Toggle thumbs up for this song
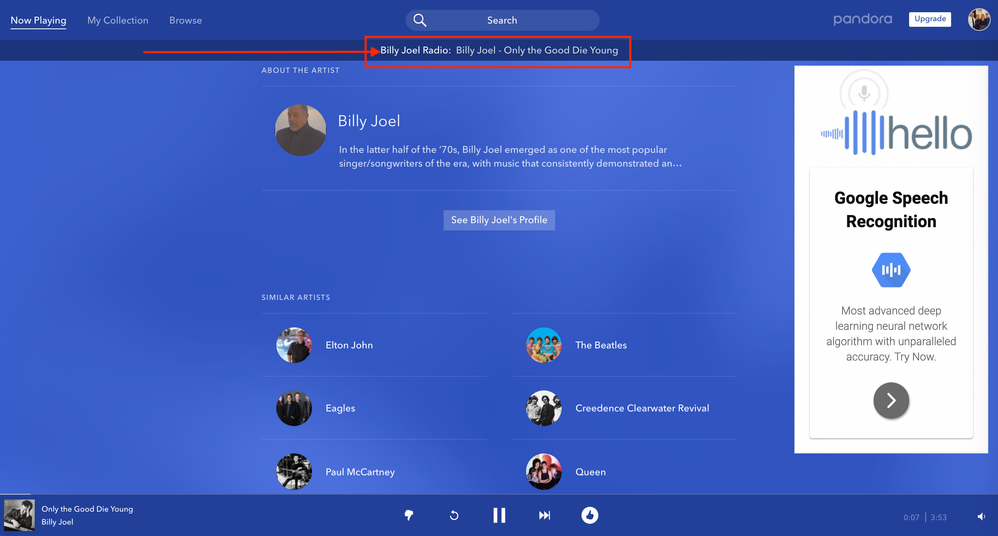This screenshot has width=998, height=536. point(590,515)
